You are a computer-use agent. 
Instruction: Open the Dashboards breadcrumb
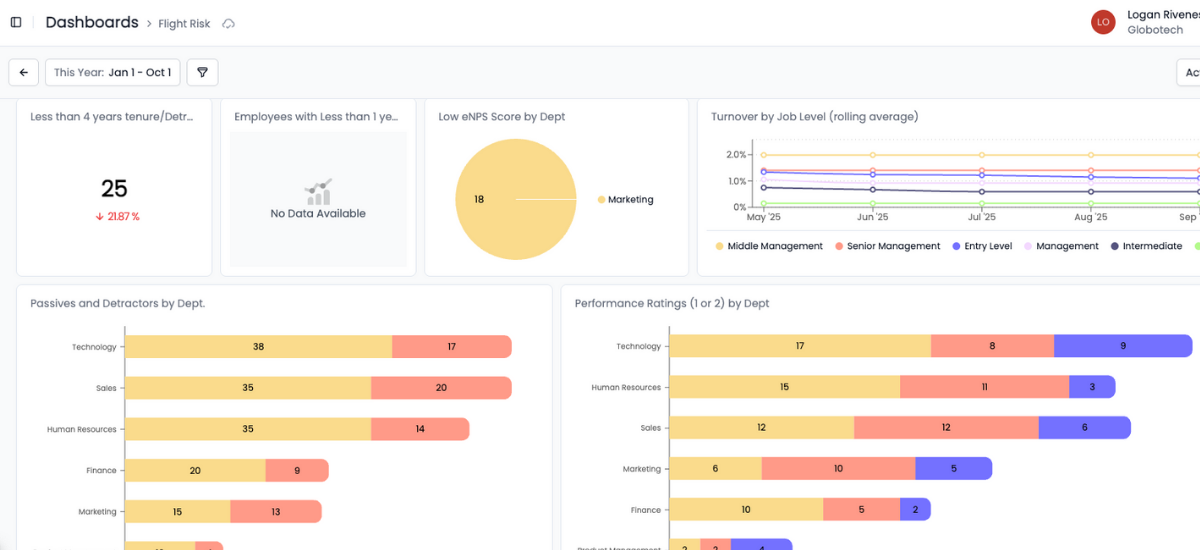pyautogui.click(x=92, y=22)
